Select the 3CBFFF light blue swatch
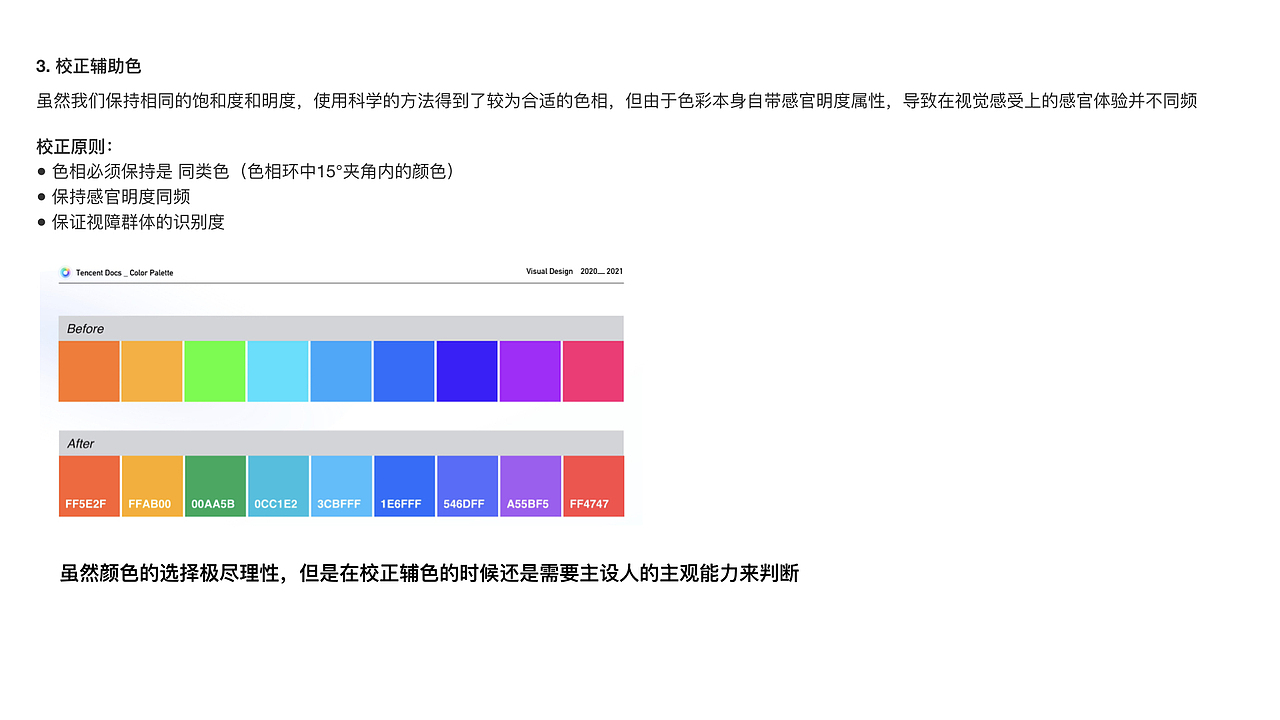Image resolution: width=1280 pixels, height=720 pixels. (x=341, y=485)
